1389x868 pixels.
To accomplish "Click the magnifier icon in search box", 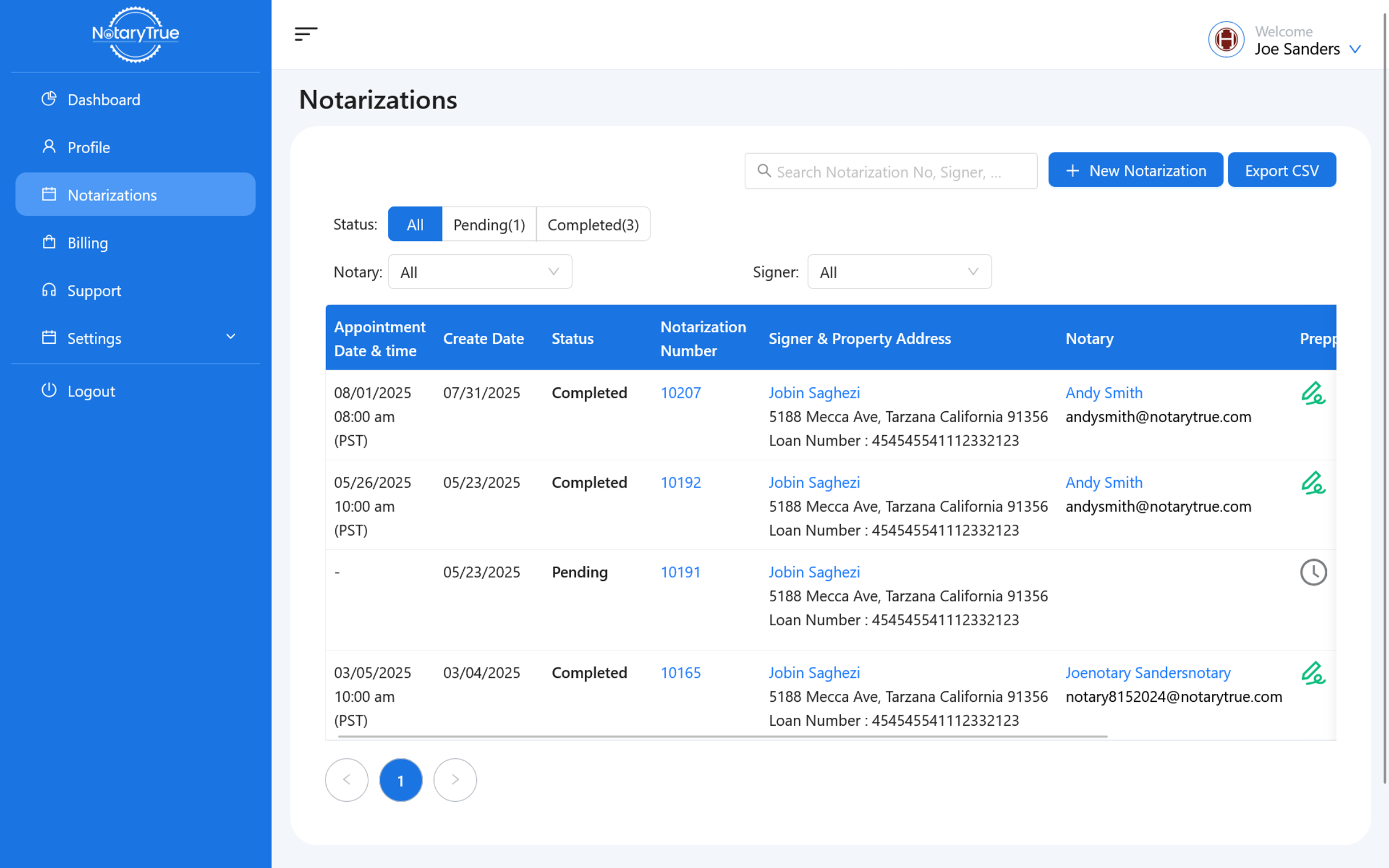I will pyautogui.click(x=764, y=171).
